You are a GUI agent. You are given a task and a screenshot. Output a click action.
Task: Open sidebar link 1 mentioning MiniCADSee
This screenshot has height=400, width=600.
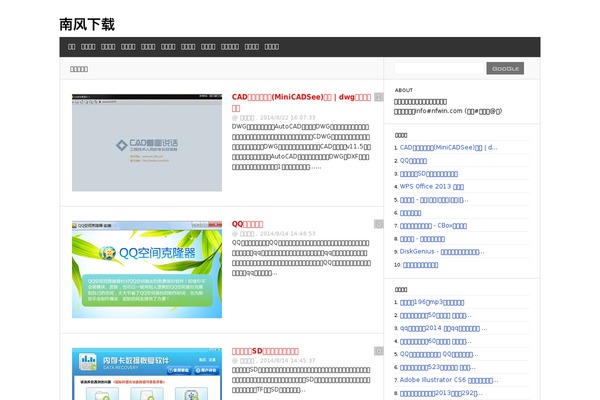pyautogui.click(x=448, y=147)
